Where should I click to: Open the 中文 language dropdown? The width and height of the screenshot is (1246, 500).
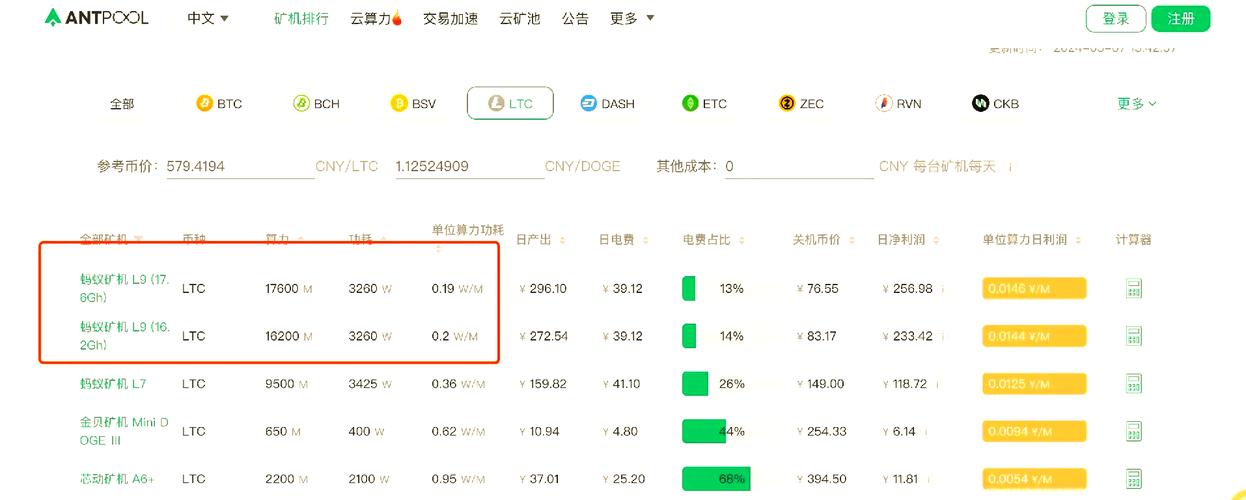(208, 19)
